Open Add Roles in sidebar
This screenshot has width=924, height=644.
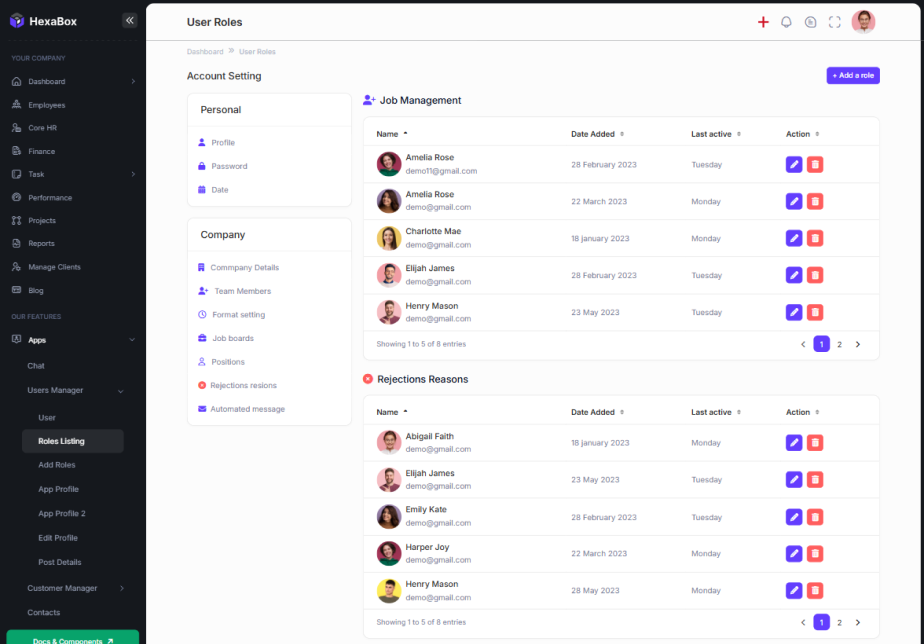click(57, 465)
